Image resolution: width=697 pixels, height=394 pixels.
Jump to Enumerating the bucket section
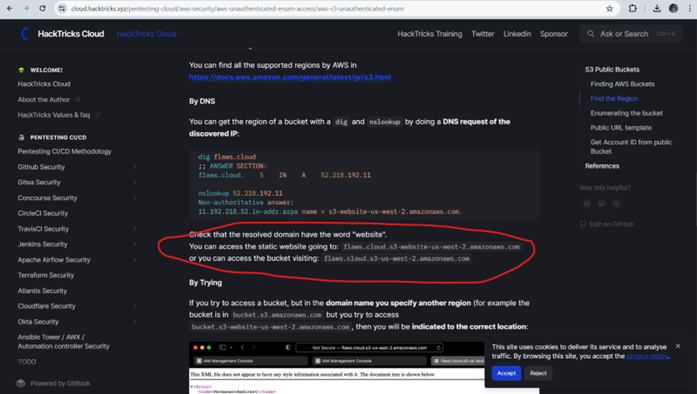[x=626, y=113]
